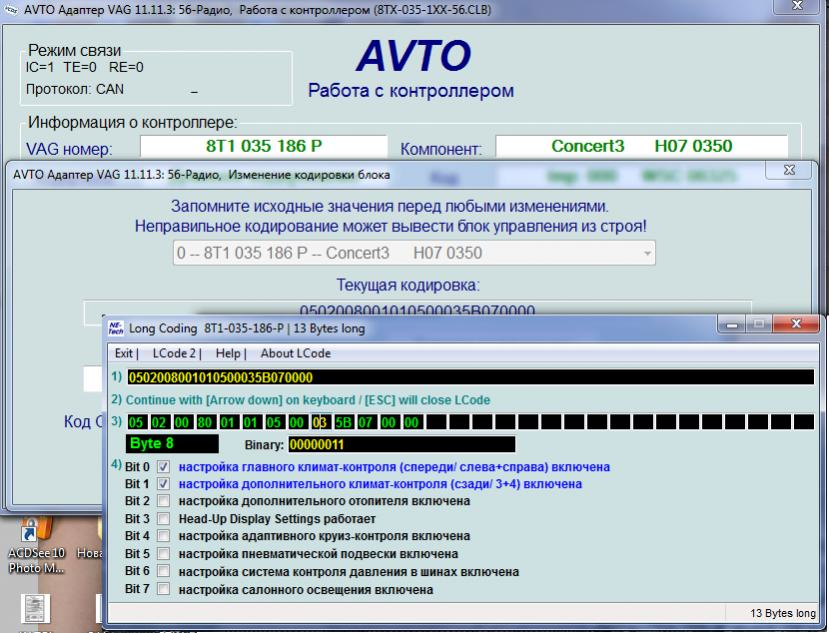Maximize the Long Coding window
This screenshot has width=829, height=633.
(x=759, y=324)
